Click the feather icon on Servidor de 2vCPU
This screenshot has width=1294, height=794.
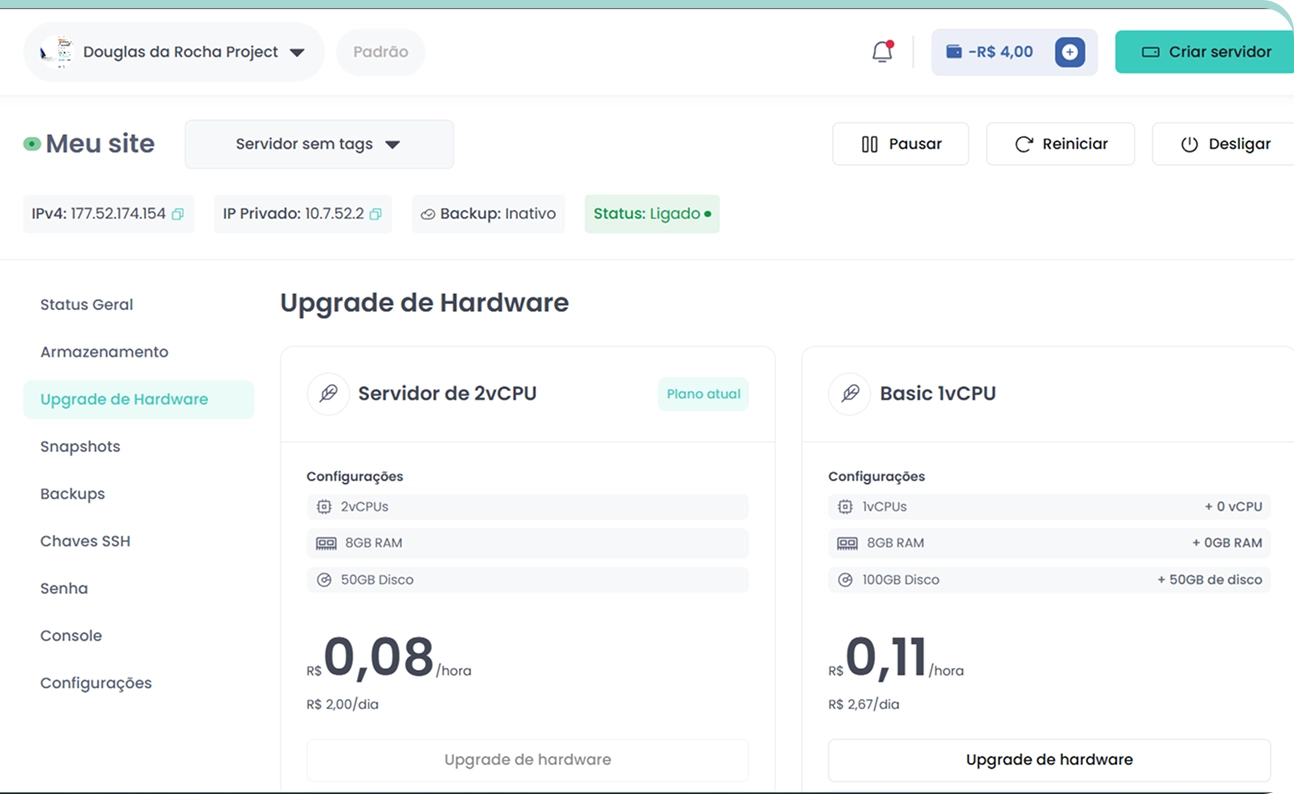tap(328, 394)
